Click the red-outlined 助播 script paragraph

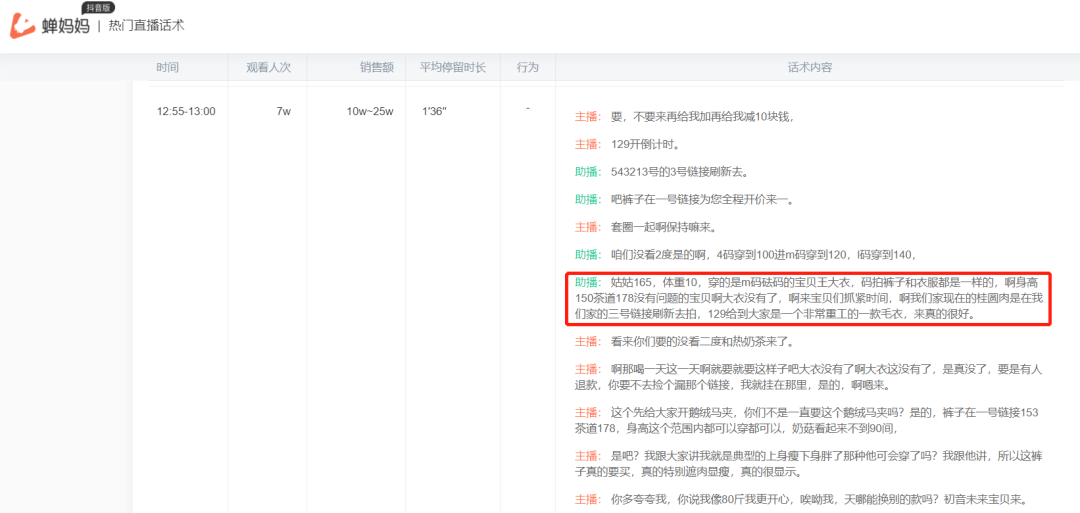point(808,298)
